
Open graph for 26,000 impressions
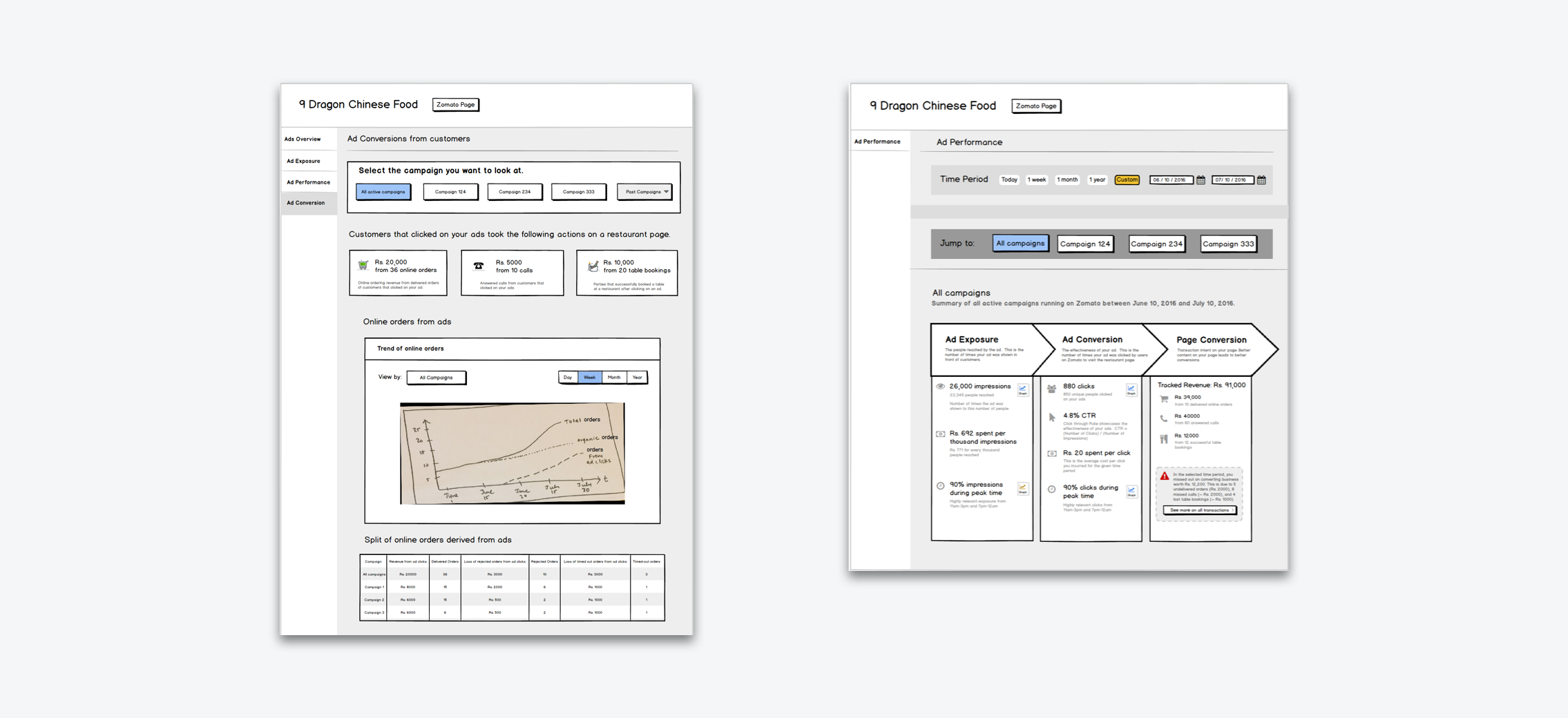pyautogui.click(x=1022, y=389)
